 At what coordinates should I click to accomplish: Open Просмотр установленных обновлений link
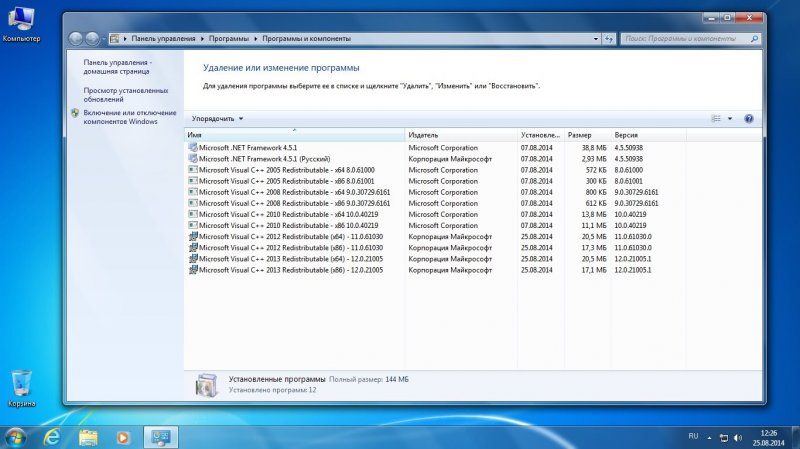(x=126, y=95)
